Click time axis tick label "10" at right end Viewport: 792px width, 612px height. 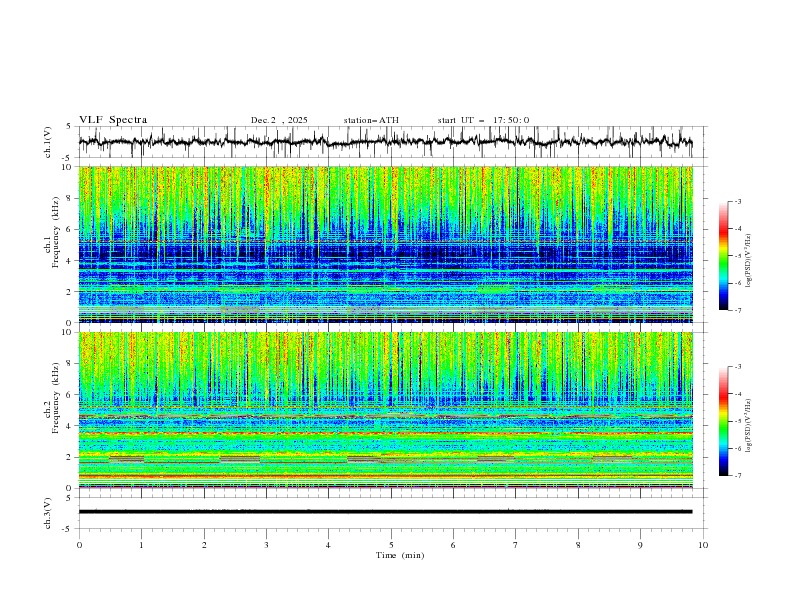tap(703, 545)
